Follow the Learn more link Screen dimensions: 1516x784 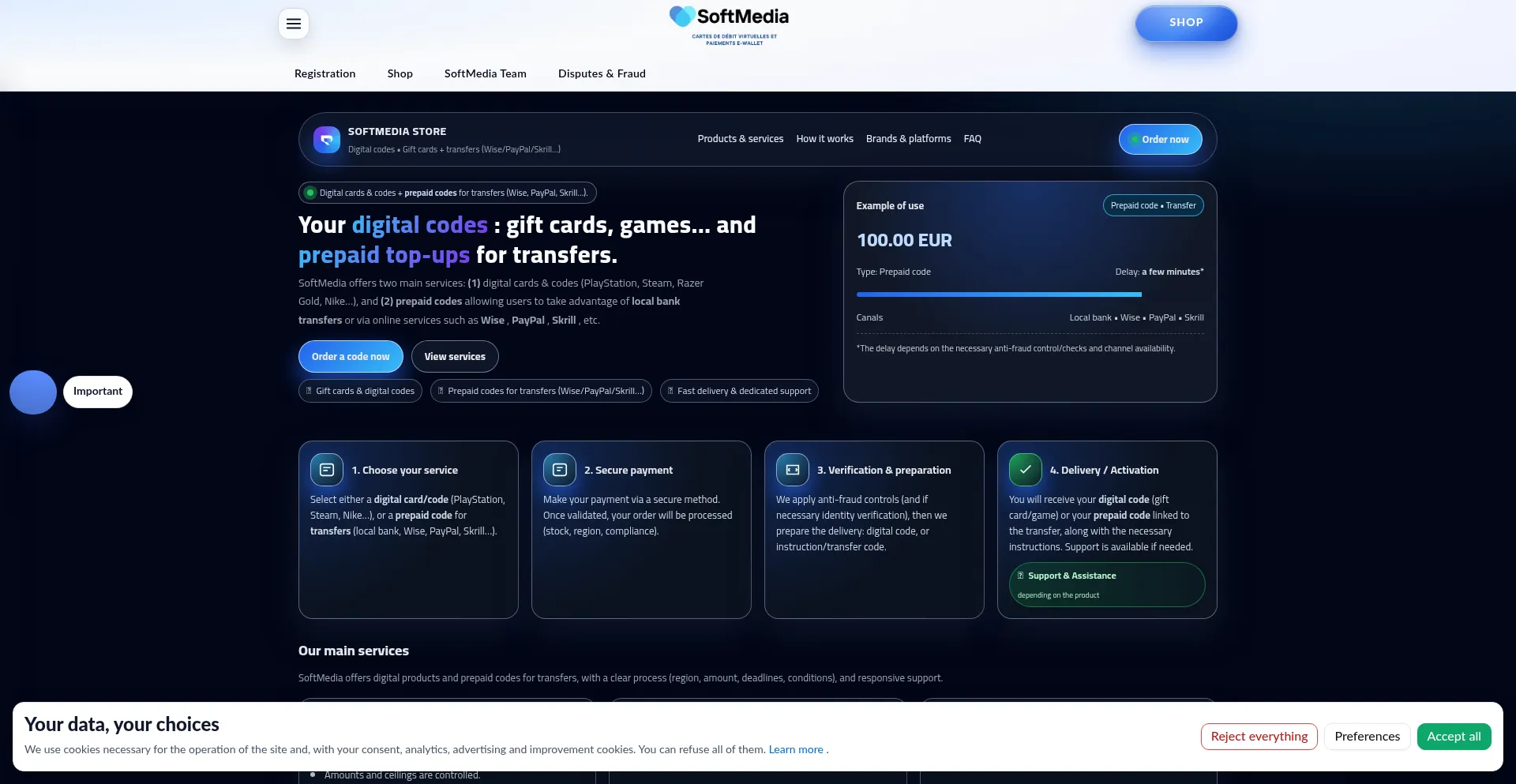(796, 750)
